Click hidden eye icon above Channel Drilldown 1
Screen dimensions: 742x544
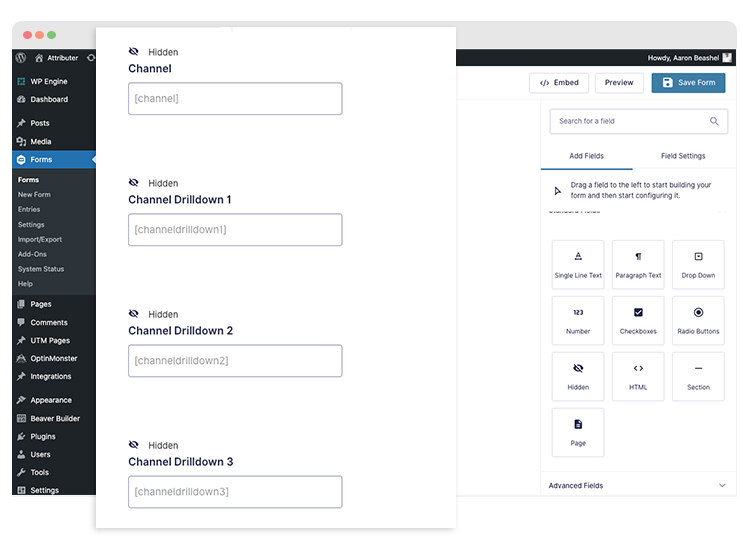click(x=134, y=182)
